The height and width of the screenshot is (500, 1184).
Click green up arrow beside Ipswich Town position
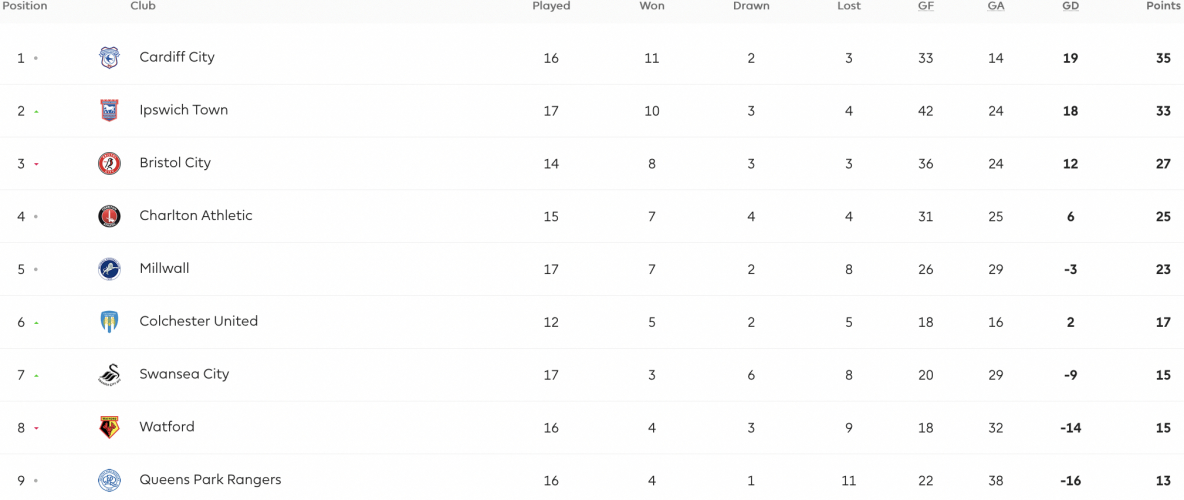click(36, 112)
